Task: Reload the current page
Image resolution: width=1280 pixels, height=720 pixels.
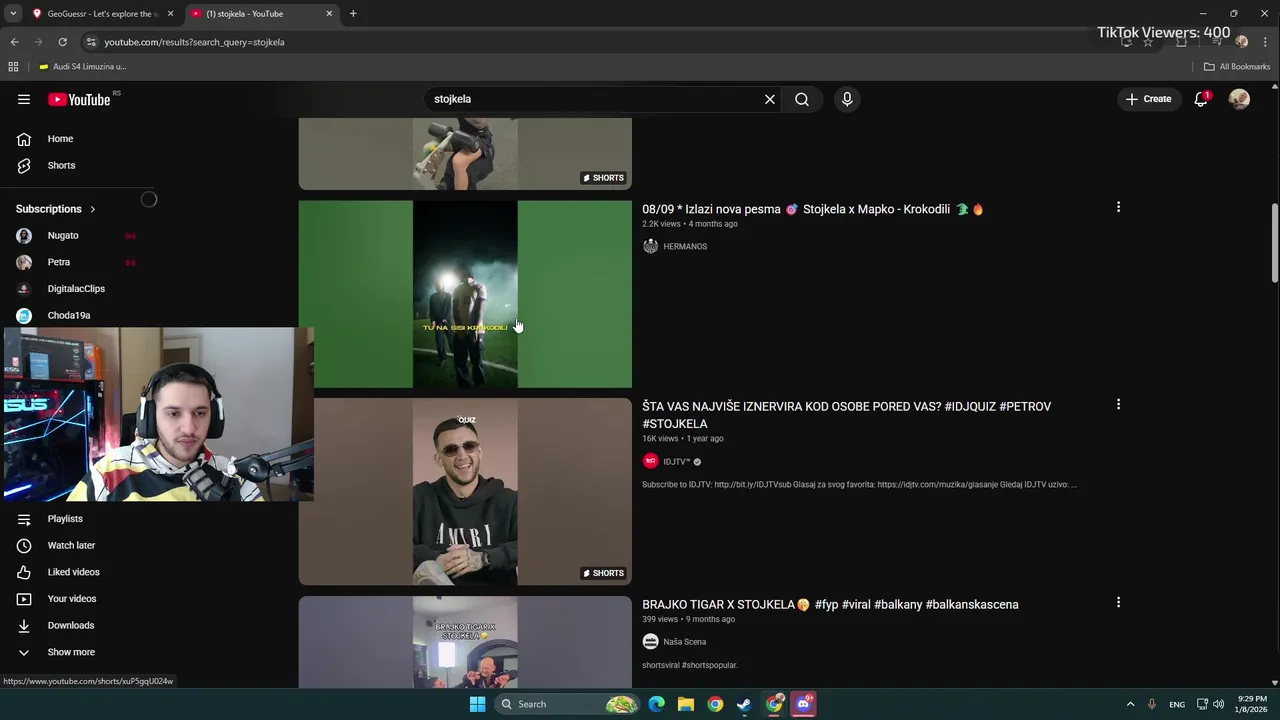Action: pyautogui.click(x=62, y=42)
